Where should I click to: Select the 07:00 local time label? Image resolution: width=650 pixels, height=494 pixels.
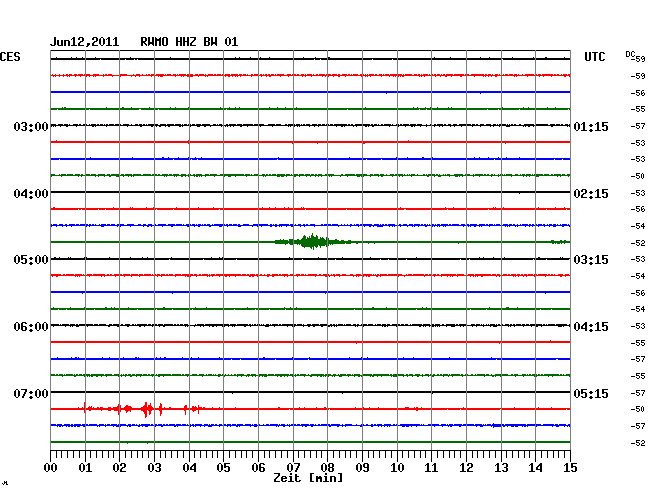point(31,393)
